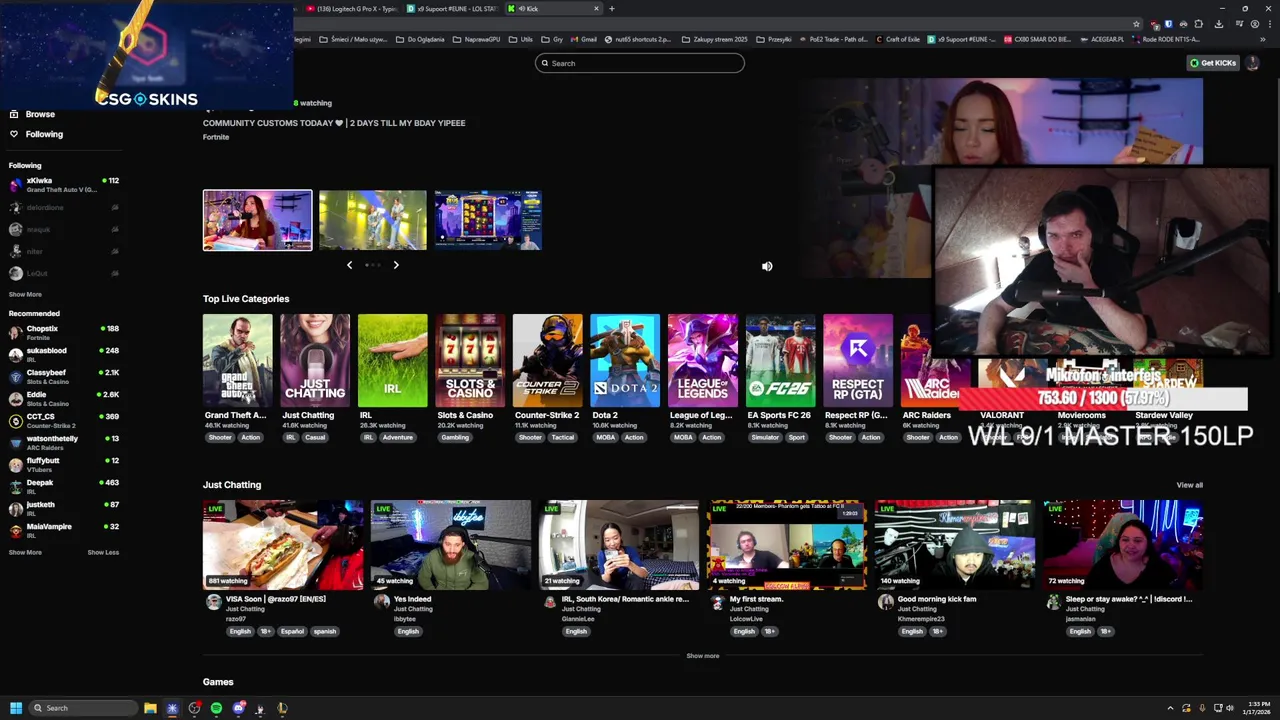Click the Windows taskbar Search box
Screen dimensions: 1280x720
click(83, 708)
